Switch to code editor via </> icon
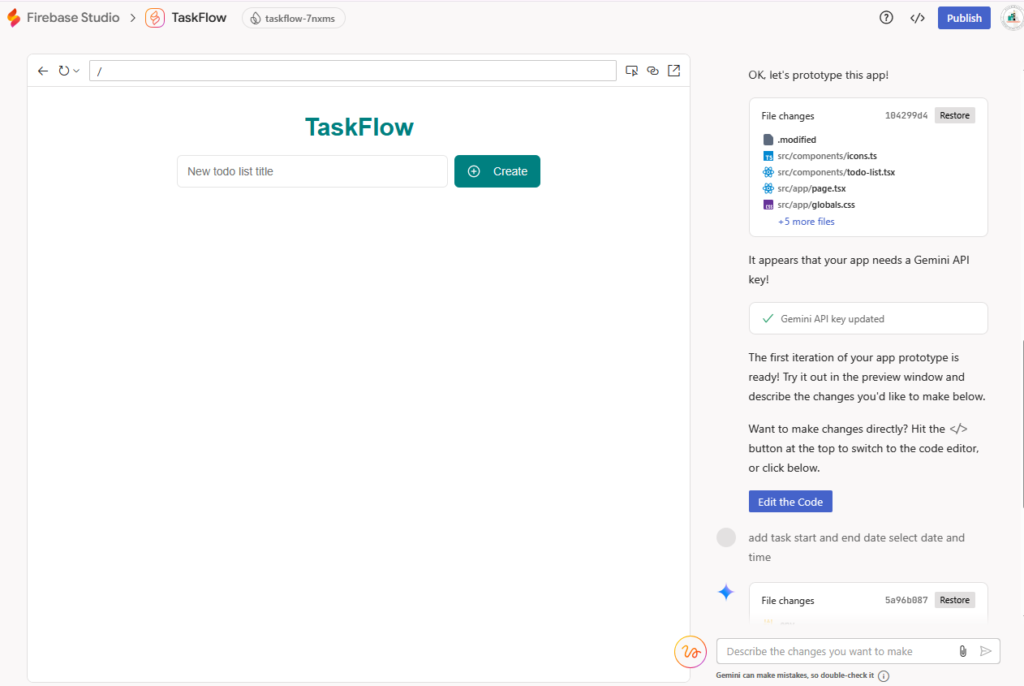Viewport: 1024px width, 686px height. 918,18
